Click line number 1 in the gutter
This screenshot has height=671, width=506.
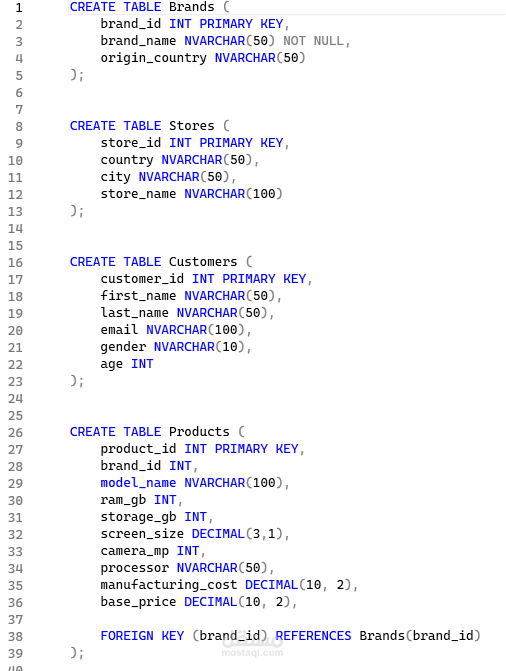click(x=18, y=7)
